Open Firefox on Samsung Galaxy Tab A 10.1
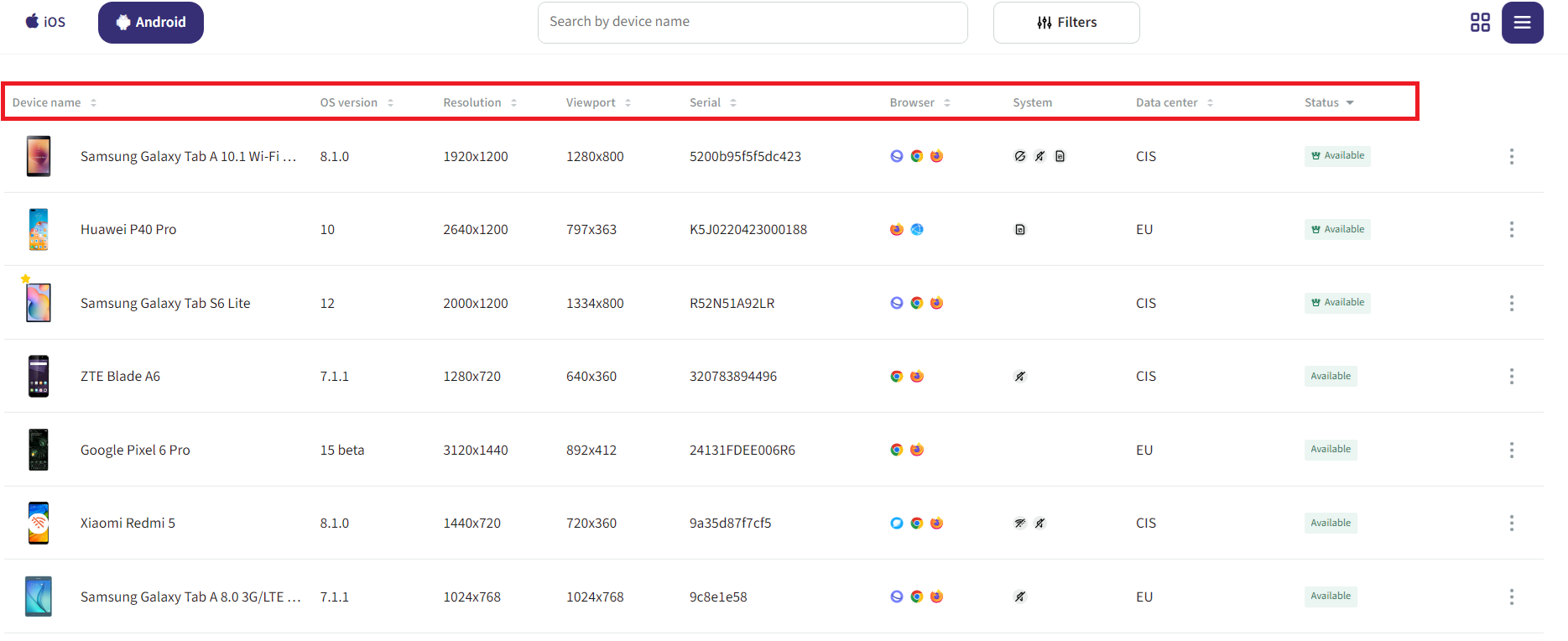 pos(937,156)
